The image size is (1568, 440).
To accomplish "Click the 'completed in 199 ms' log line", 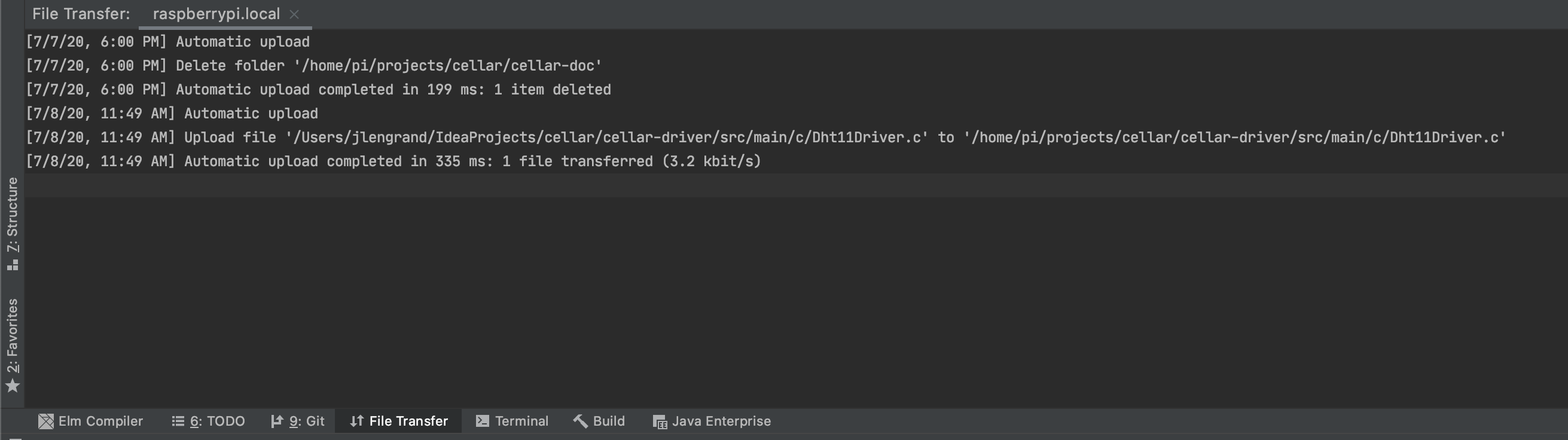I will click(x=318, y=90).
